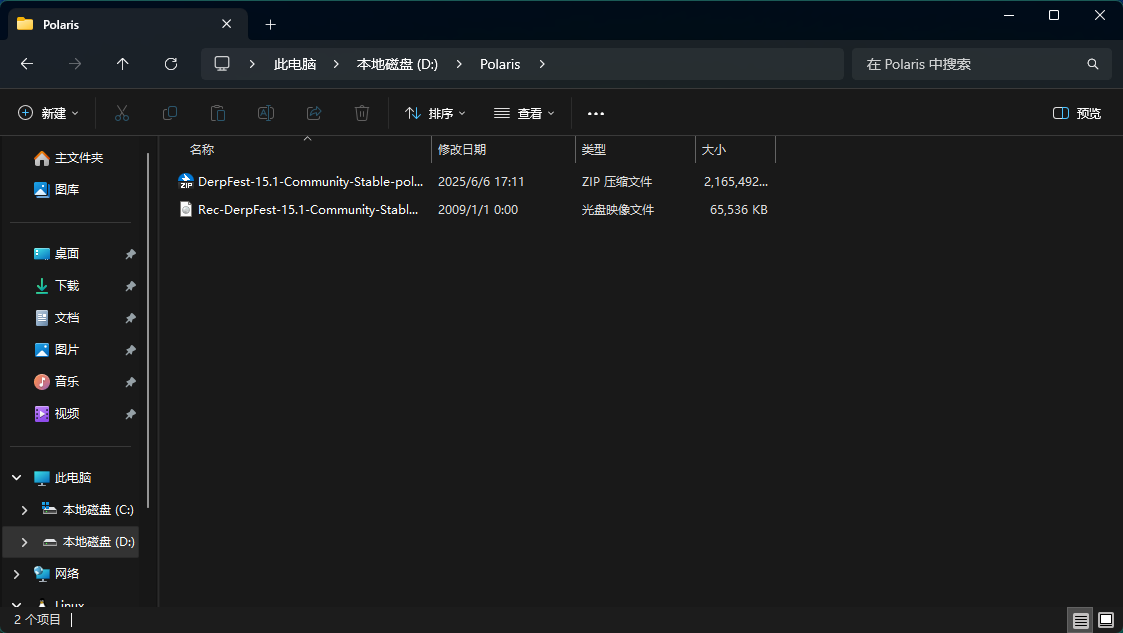The height and width of the screenshot is (633, 1123).
Task: Expand chevron after 本地磁盘 (D:) in address bar
Action: (459, 64)
